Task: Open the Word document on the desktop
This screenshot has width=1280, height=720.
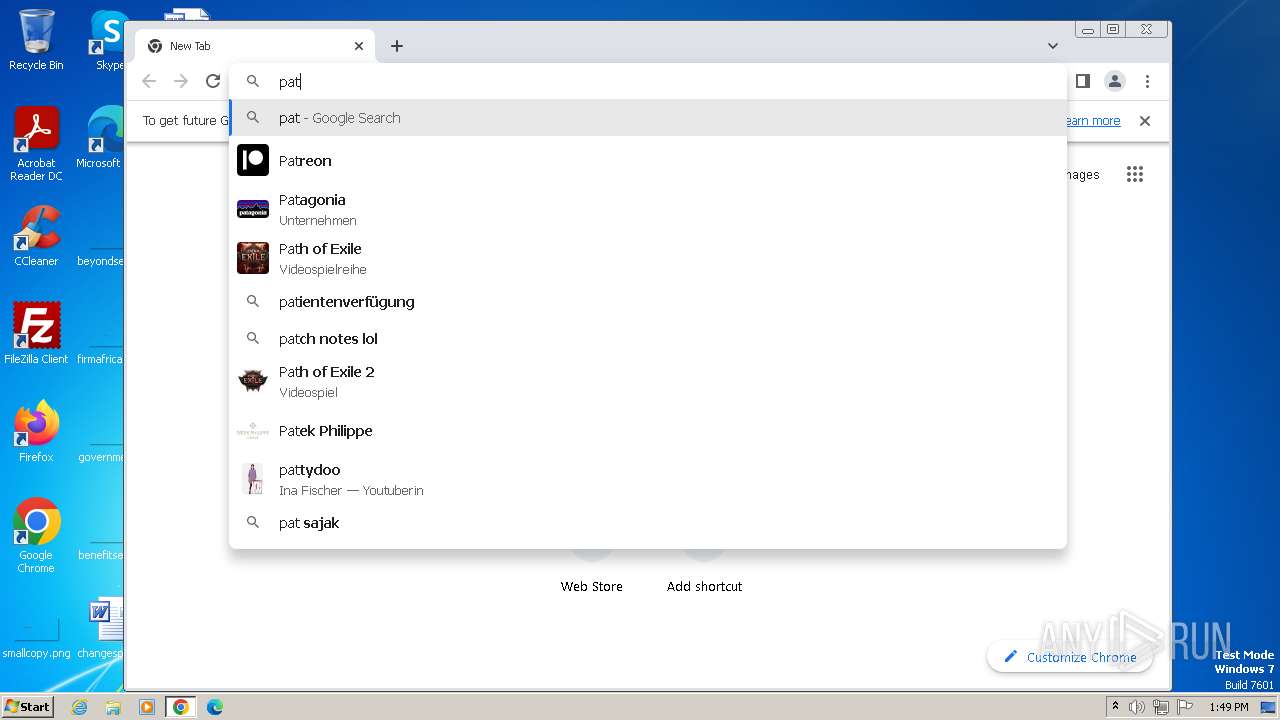Action: click(x=100, y=628)
